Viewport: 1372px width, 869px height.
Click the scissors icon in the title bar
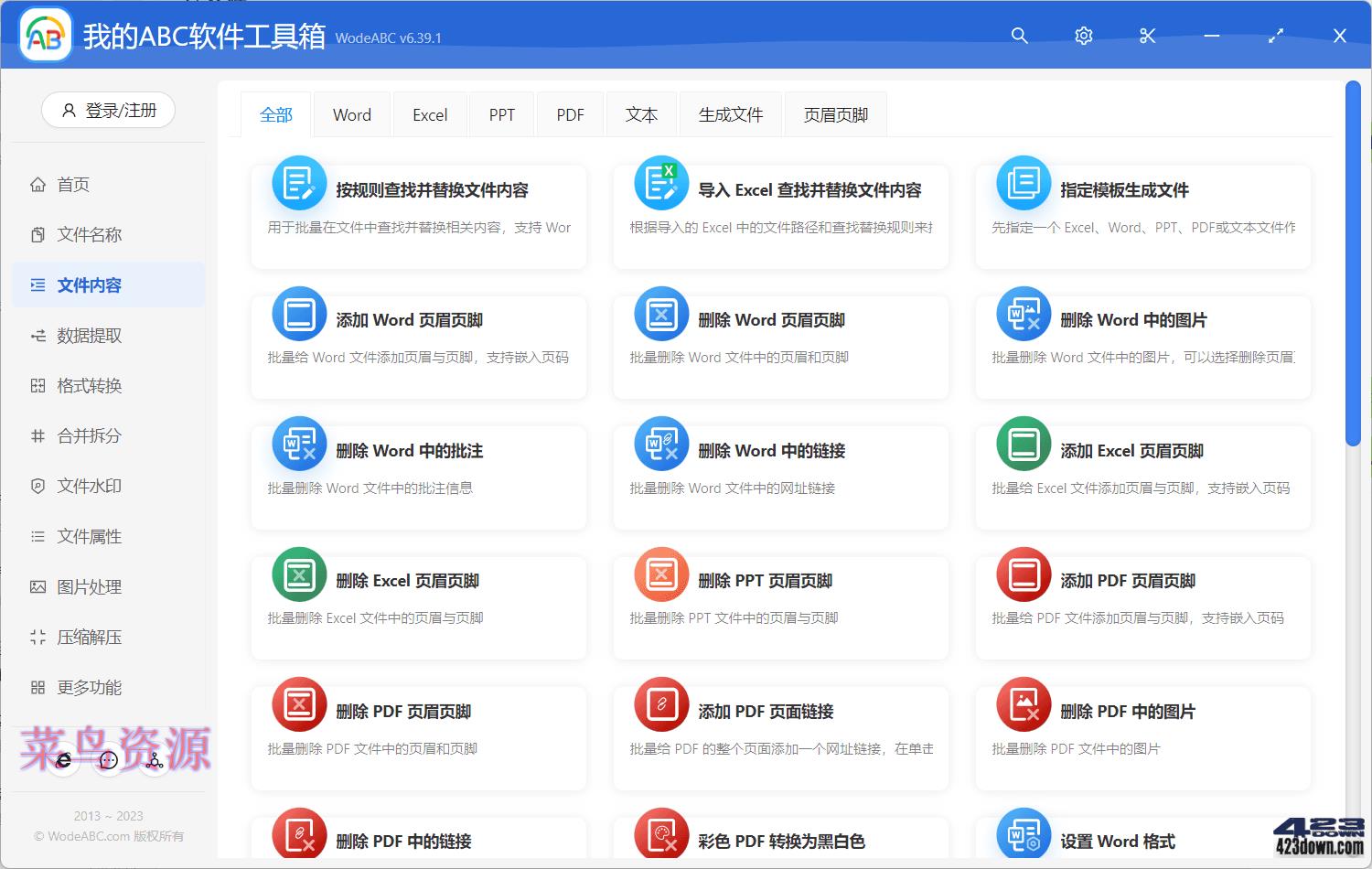(x=1147, y=36)
